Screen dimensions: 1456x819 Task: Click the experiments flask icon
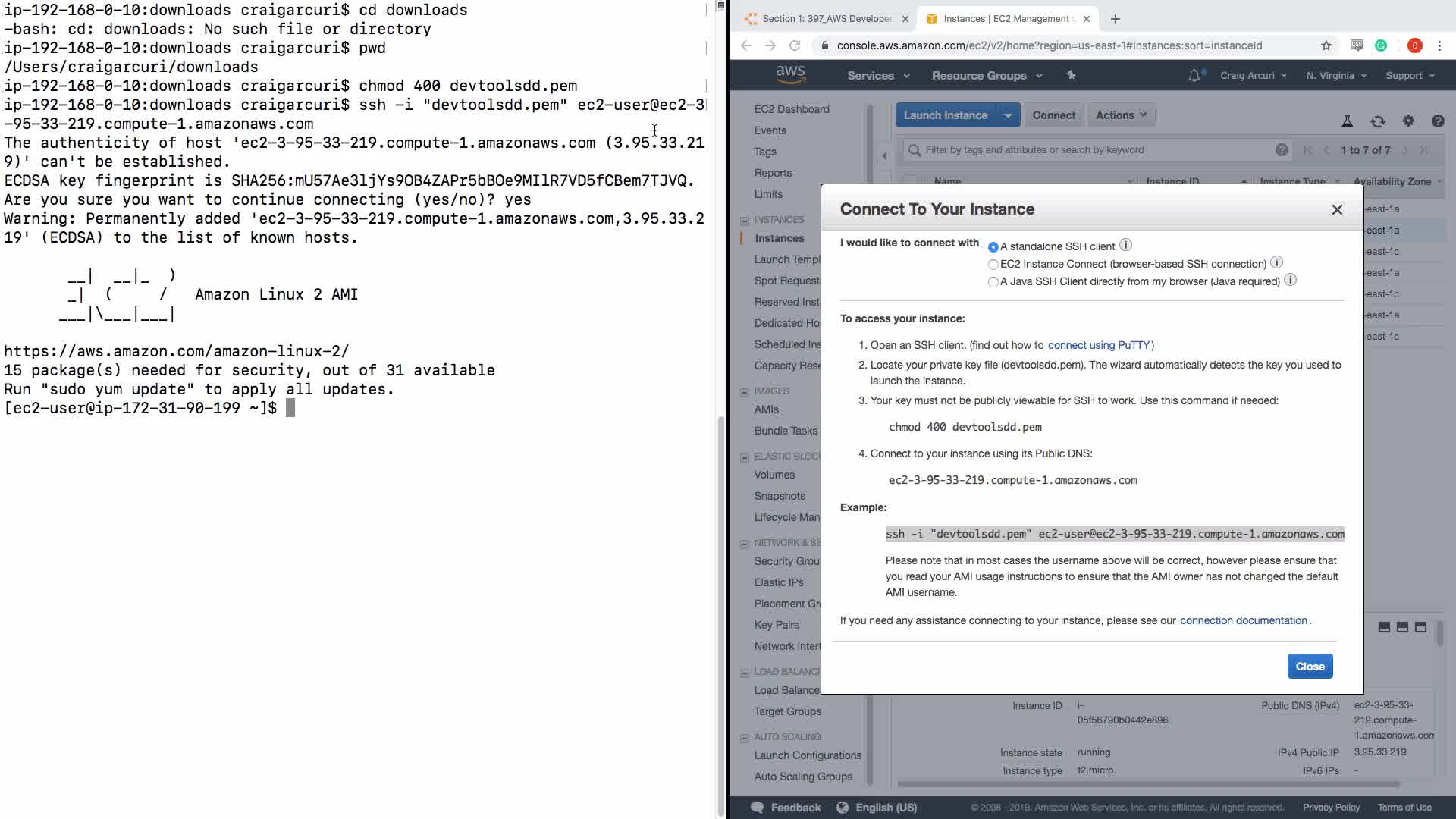click(x=1348, y=121)
